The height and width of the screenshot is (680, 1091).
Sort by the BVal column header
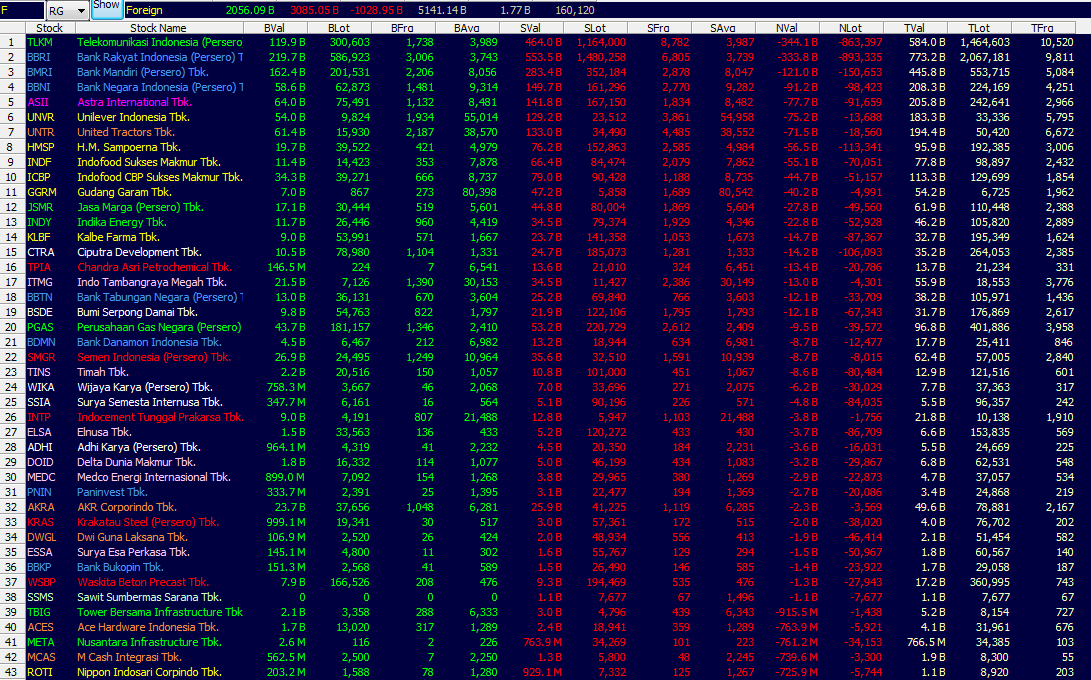tap(275, 28)
